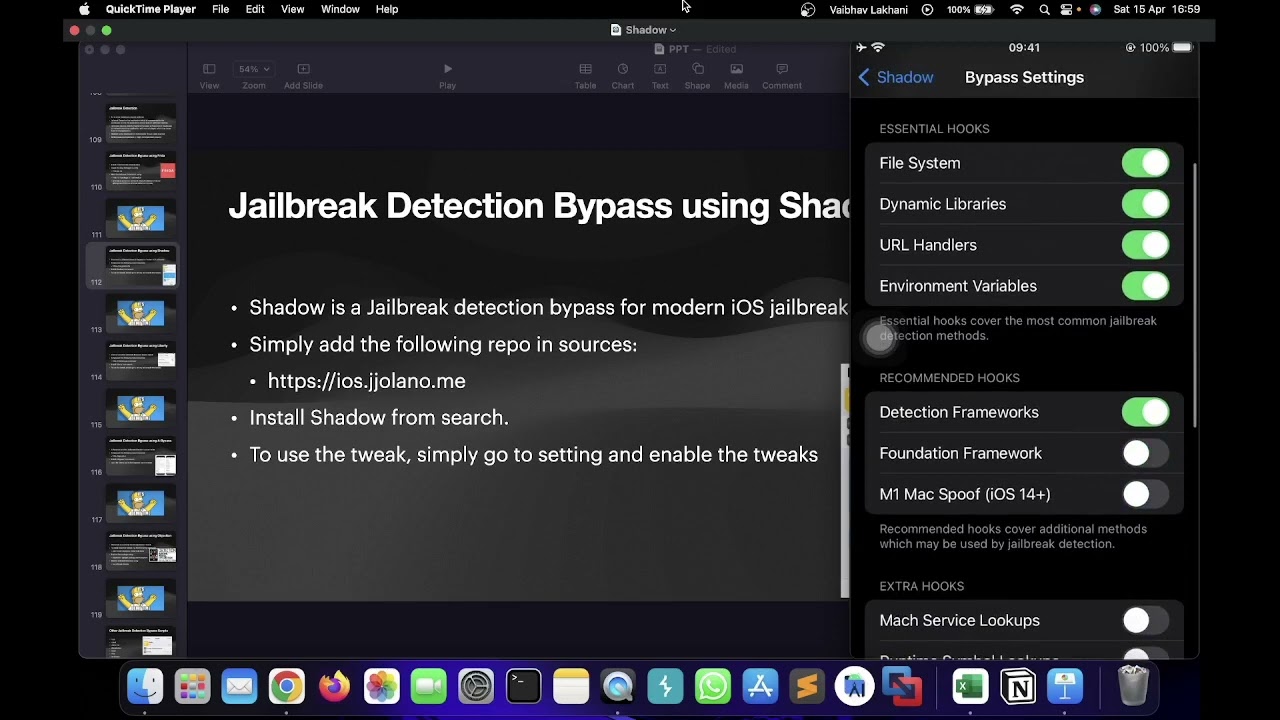Open Finder from the Dock
This screenshot has height=720, width=1280.
(x=145, y=687)
